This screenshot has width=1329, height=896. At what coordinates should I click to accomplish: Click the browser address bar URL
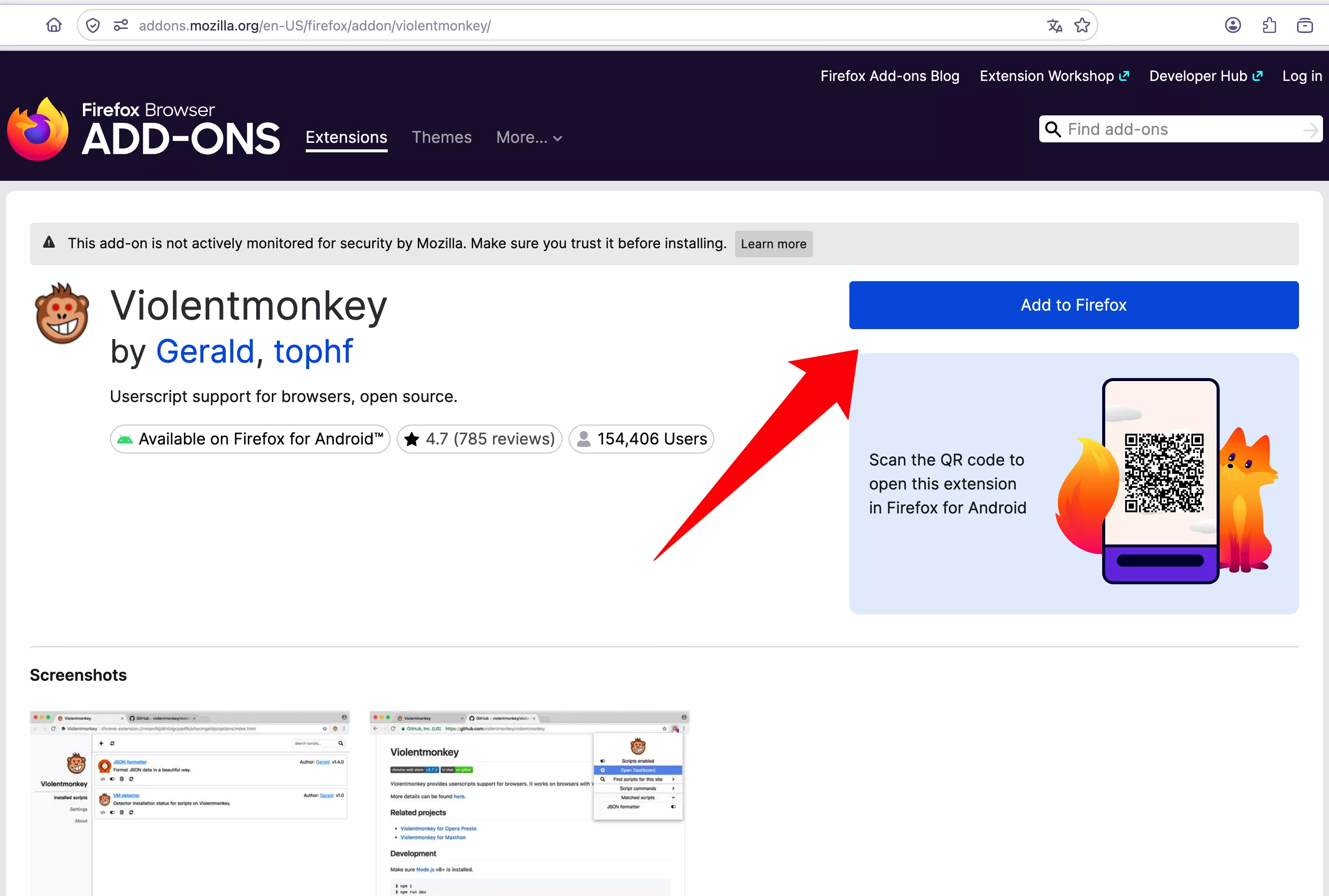click(x=315, y=25)
